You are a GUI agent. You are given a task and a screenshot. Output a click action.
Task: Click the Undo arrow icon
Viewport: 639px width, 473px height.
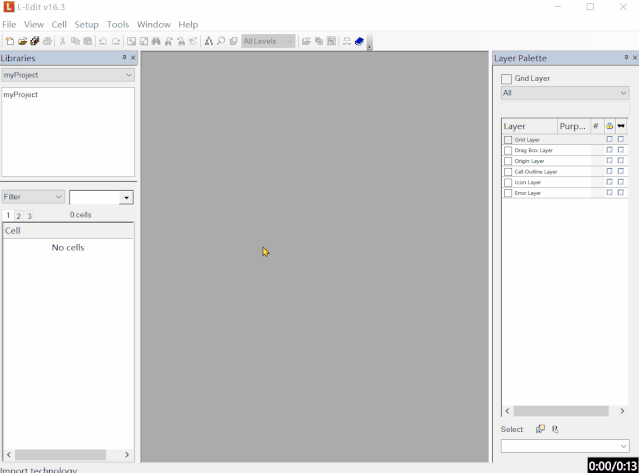(103, 42)
